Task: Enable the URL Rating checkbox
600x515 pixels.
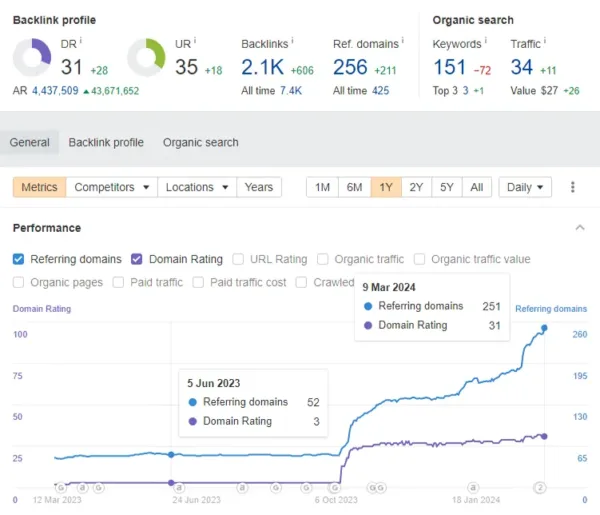Action: [x=238, y=259]
